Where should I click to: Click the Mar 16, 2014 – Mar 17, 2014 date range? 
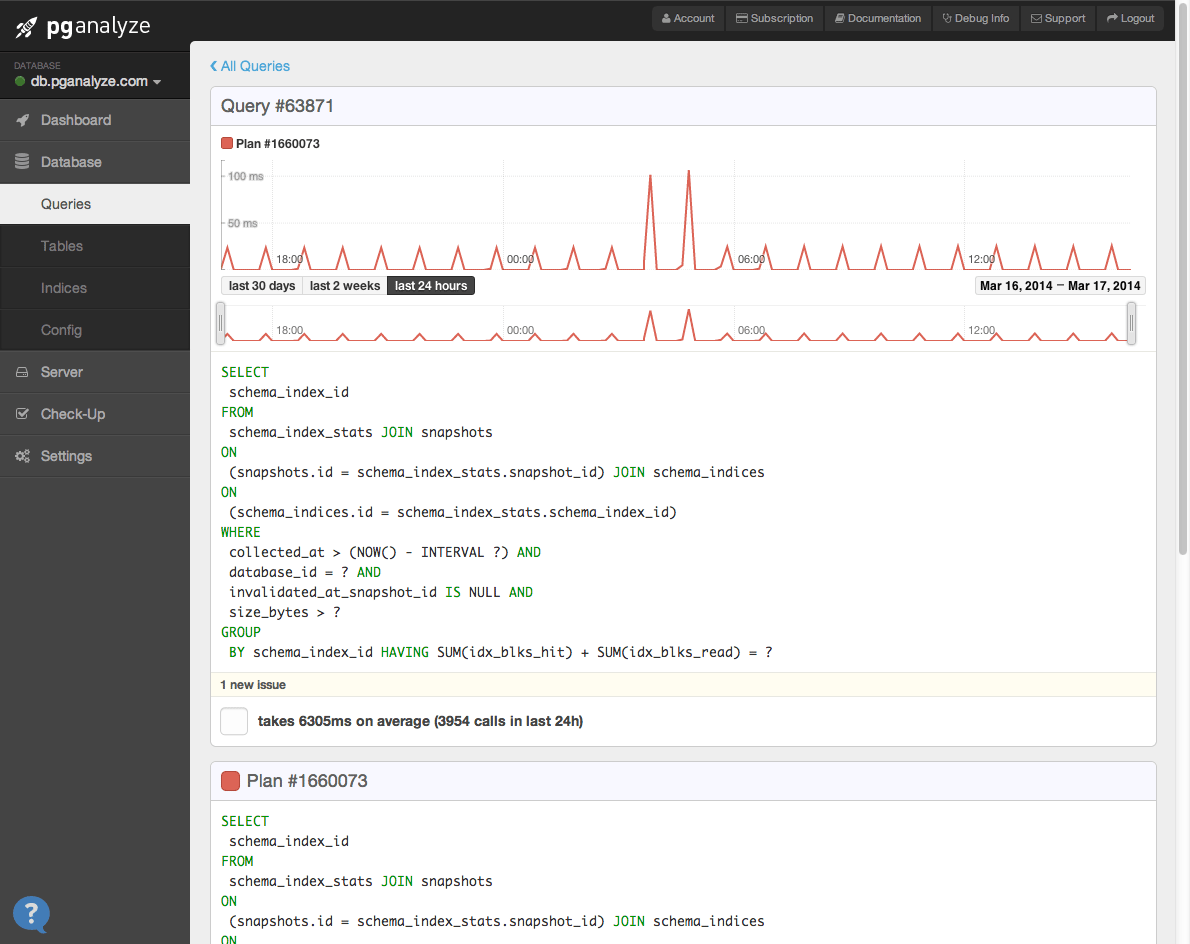tap(1059, 285)
